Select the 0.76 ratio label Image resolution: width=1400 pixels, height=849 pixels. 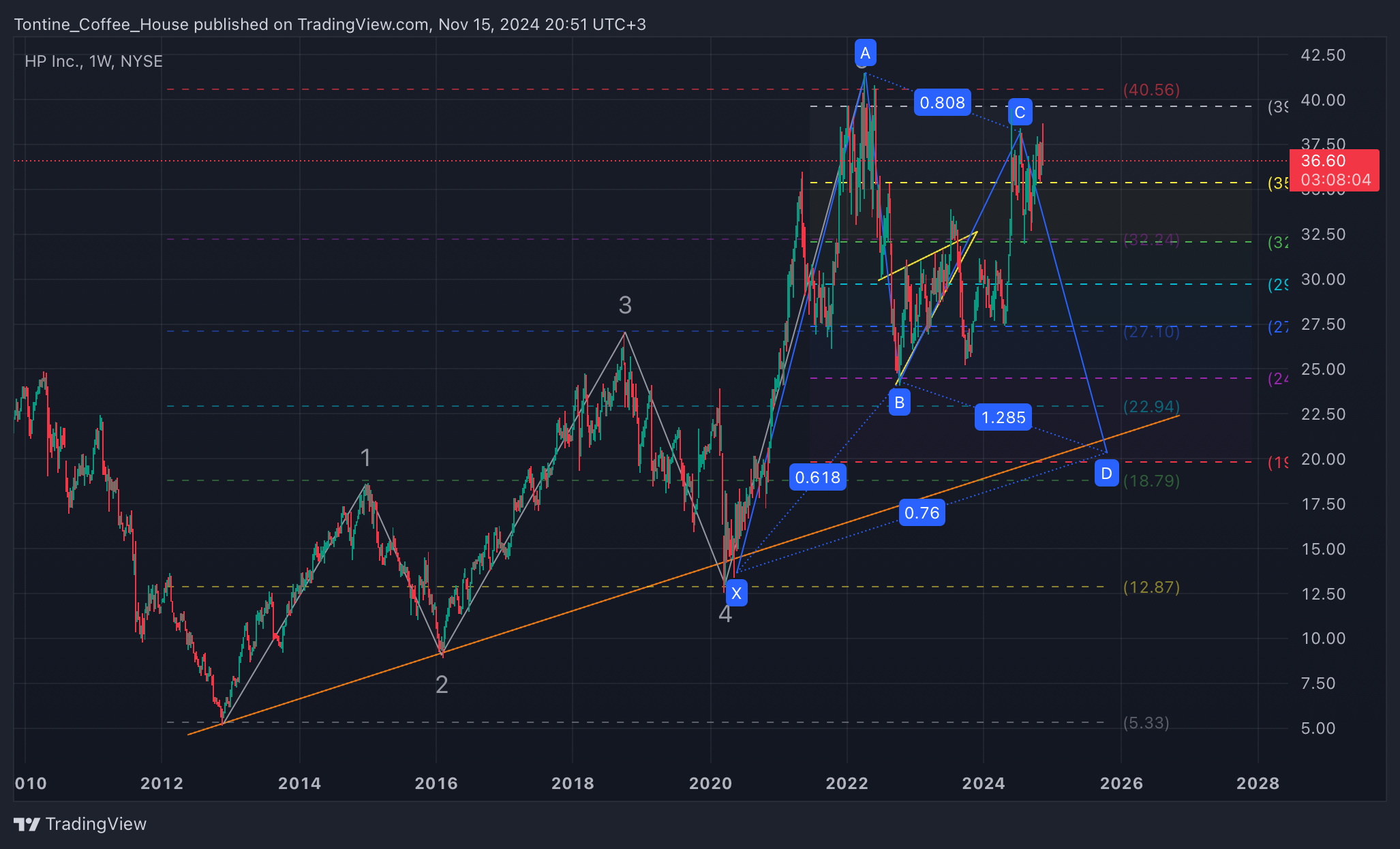922,513
